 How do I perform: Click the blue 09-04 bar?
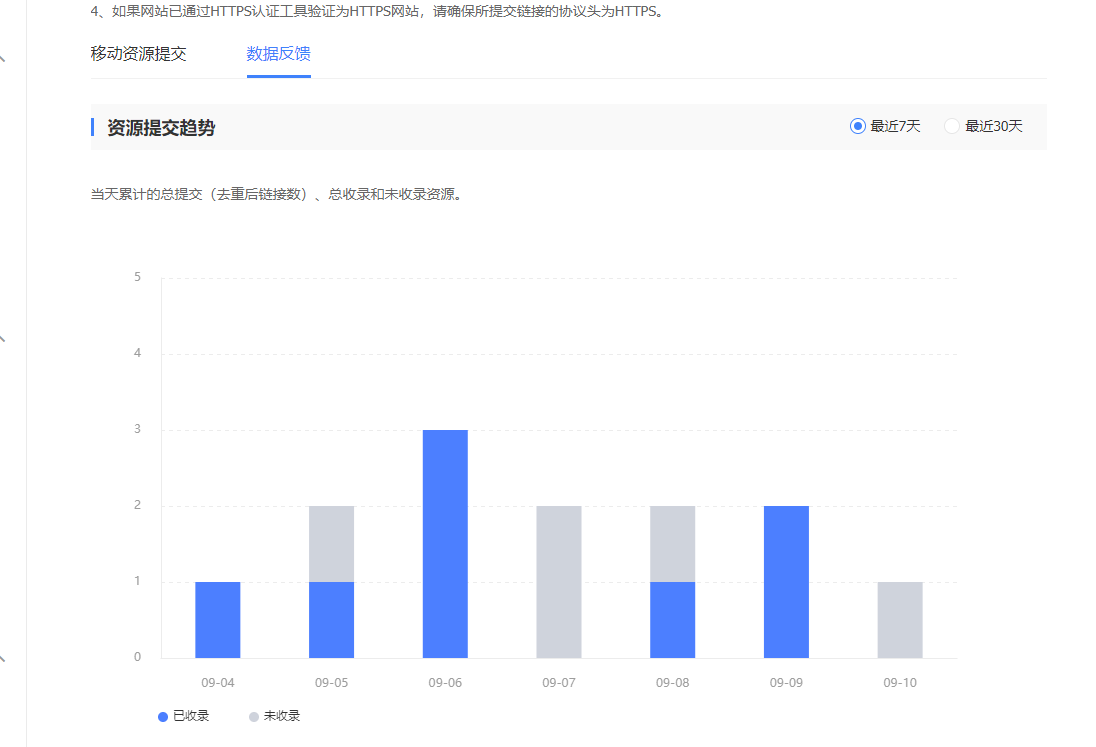218,620
